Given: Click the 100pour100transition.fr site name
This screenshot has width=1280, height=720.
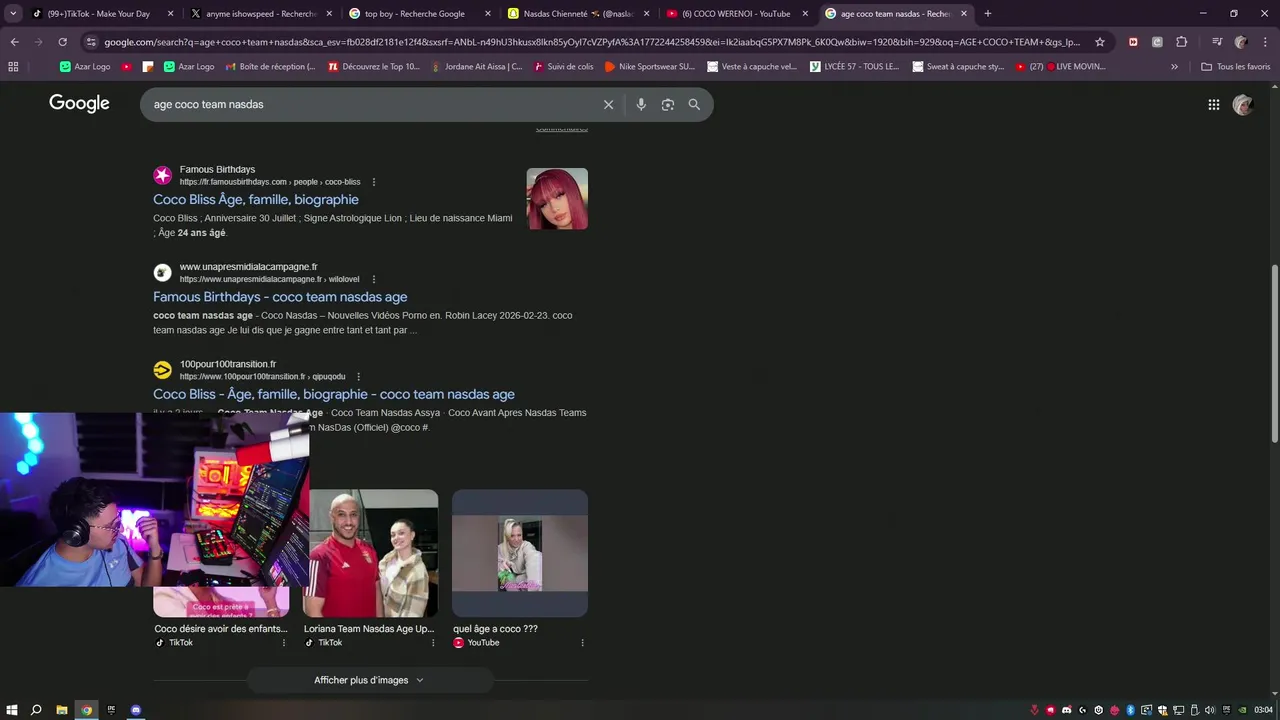Looking at the screenshot, I should click(228, 364).
